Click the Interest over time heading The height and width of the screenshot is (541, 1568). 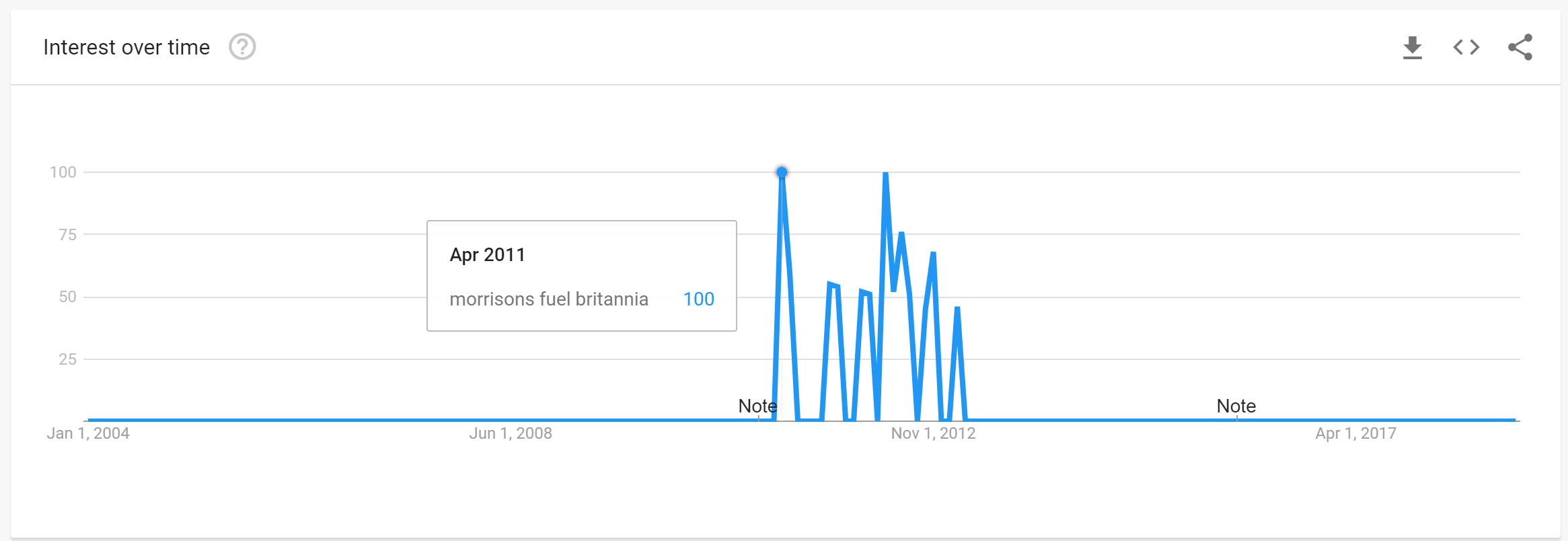tap(126, 47)
